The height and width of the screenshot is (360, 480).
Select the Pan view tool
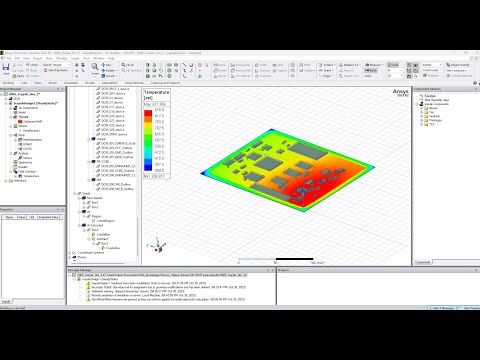pyautogui.click(x=106, y=65)
